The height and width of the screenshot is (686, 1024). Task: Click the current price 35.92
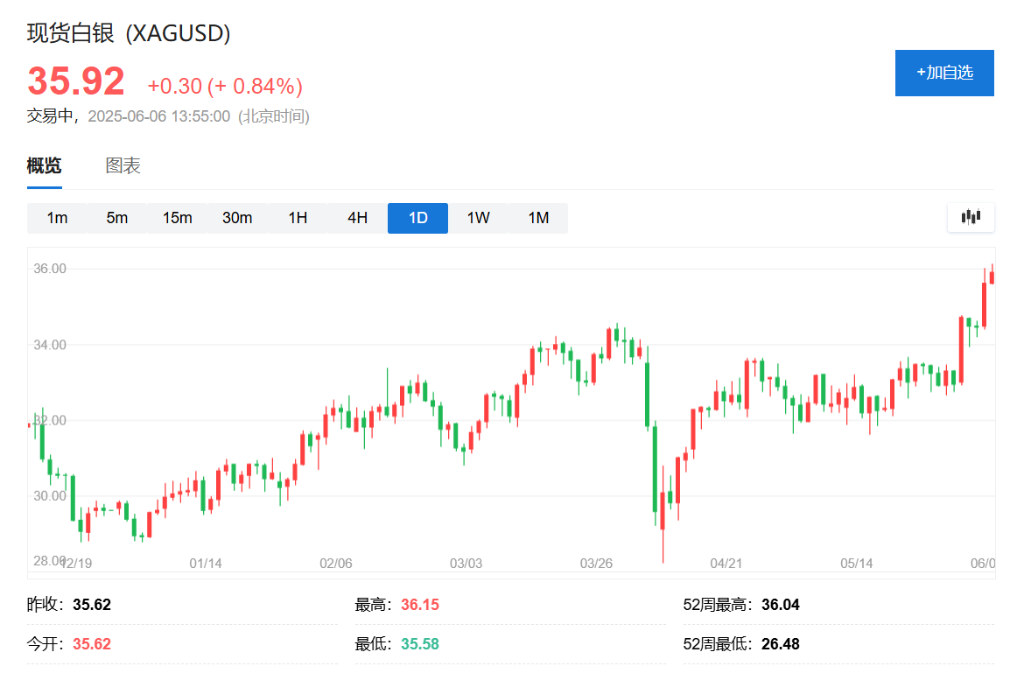click(76, 80)
